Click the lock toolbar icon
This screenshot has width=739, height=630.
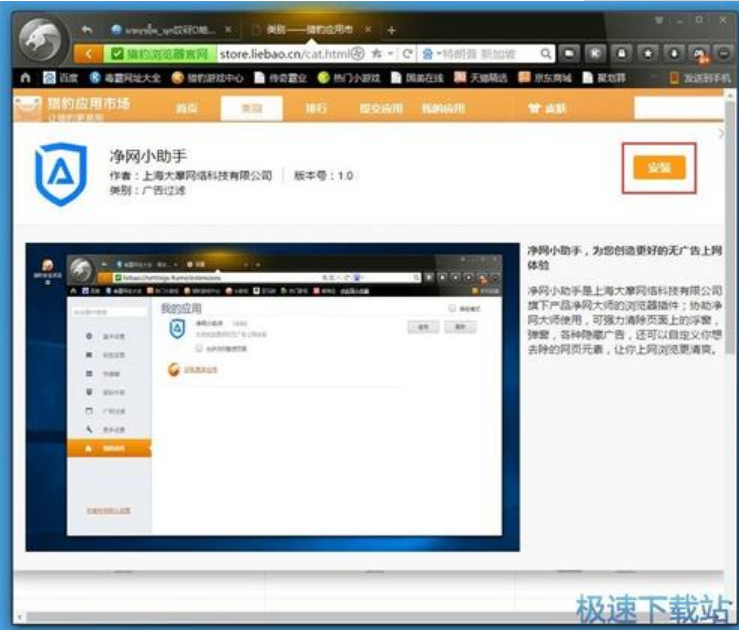pyautogui.click(x=622, y=54)
